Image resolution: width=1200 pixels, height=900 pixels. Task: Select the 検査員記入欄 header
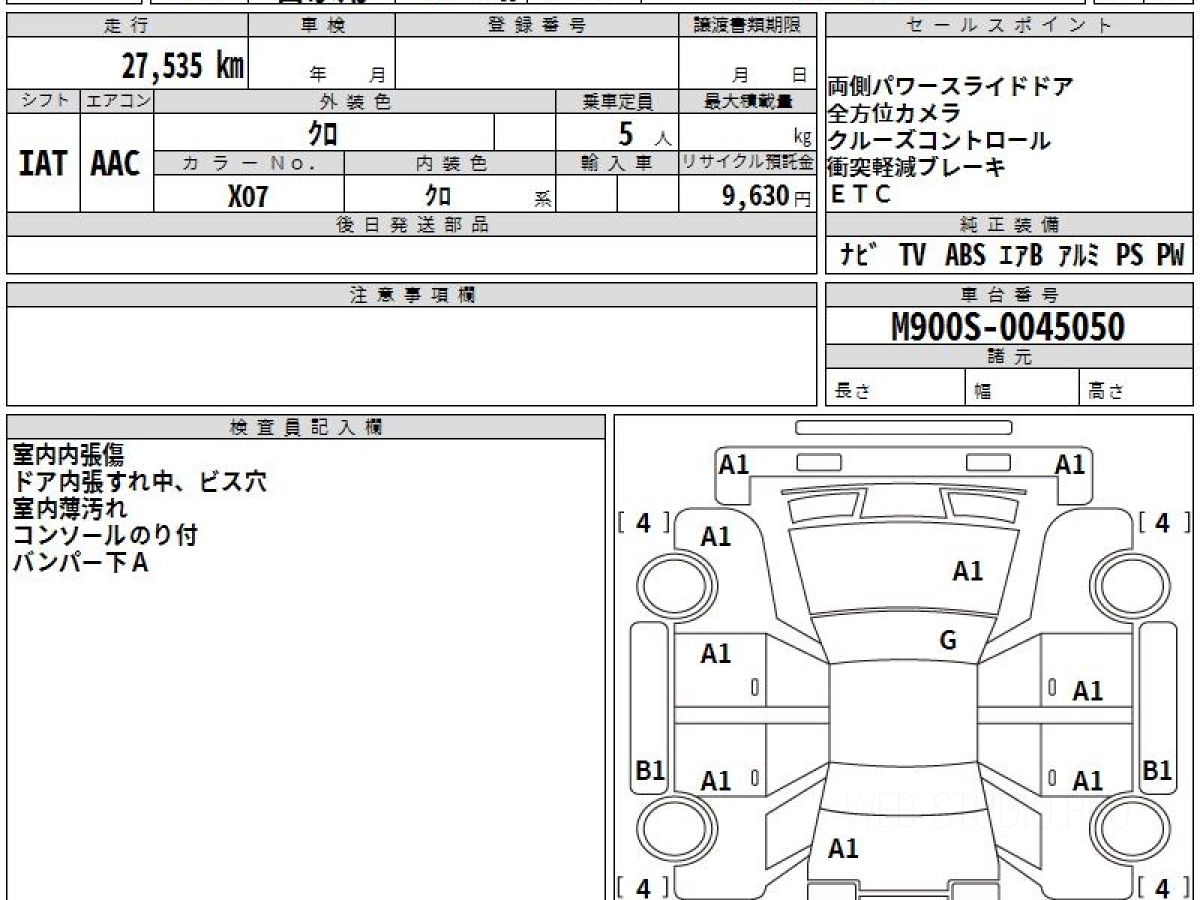[x=306, y=426]
